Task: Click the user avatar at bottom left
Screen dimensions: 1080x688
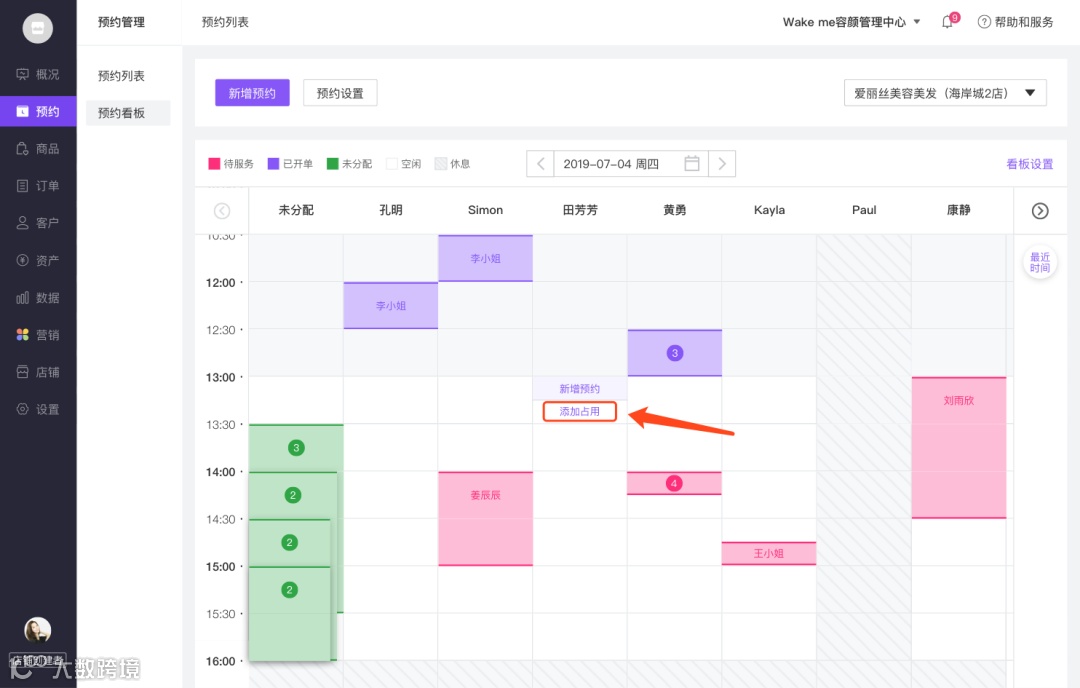Action: pyautogui.click(x=38, y=630)
